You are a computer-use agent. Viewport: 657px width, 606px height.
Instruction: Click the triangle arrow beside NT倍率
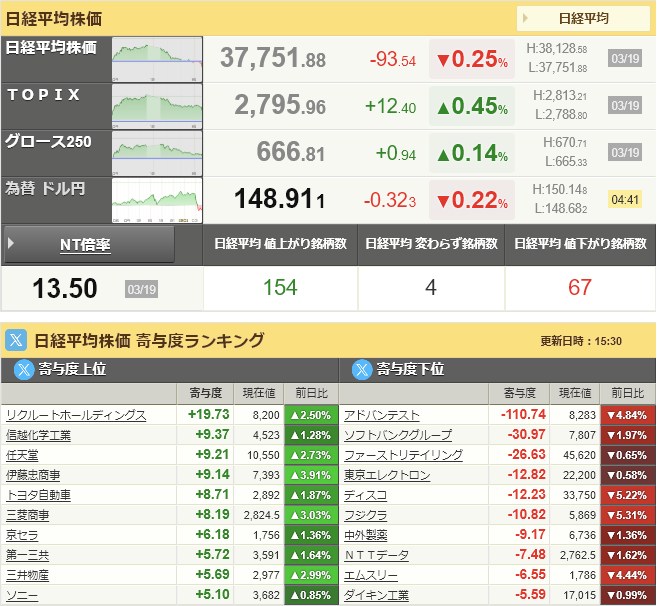tap(11, 243)
